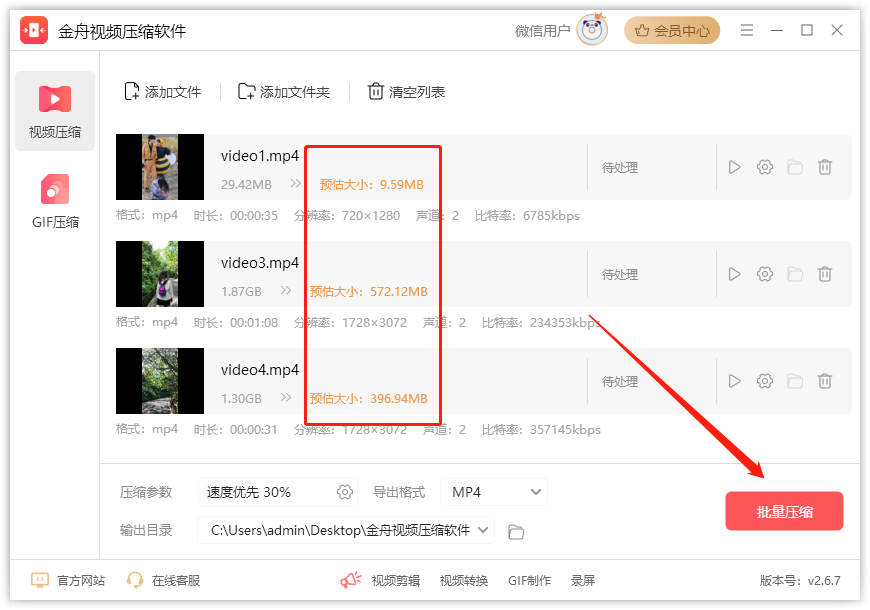Click file name video4.mp4
The height and width of the screenshot is (610, 870).
(260, 370)
